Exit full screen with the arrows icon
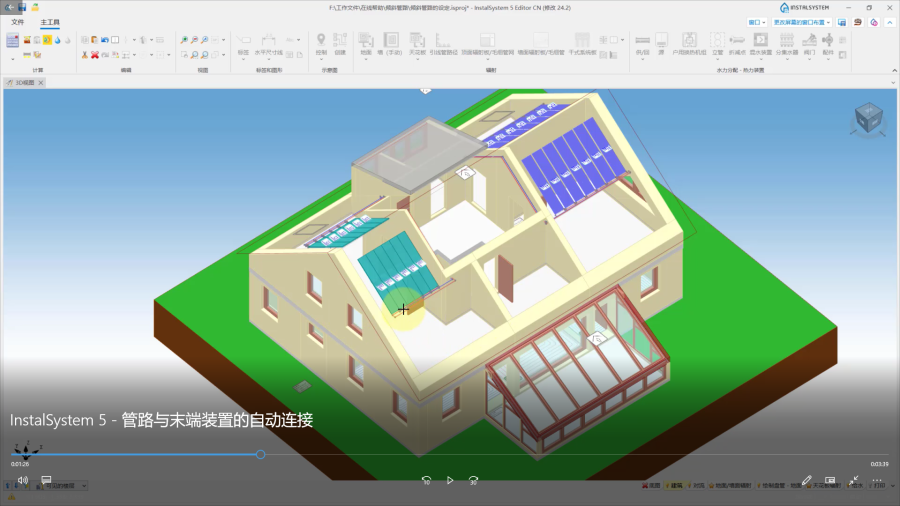Screen dimensions: 900x506 click(x=854, y=480)
